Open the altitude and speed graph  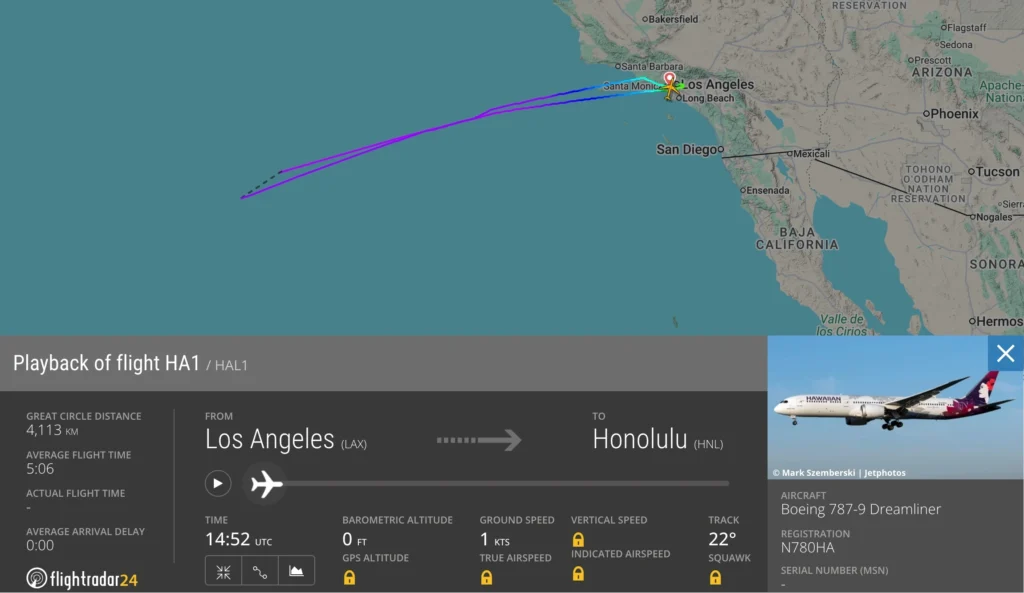[x=296, y=571]
